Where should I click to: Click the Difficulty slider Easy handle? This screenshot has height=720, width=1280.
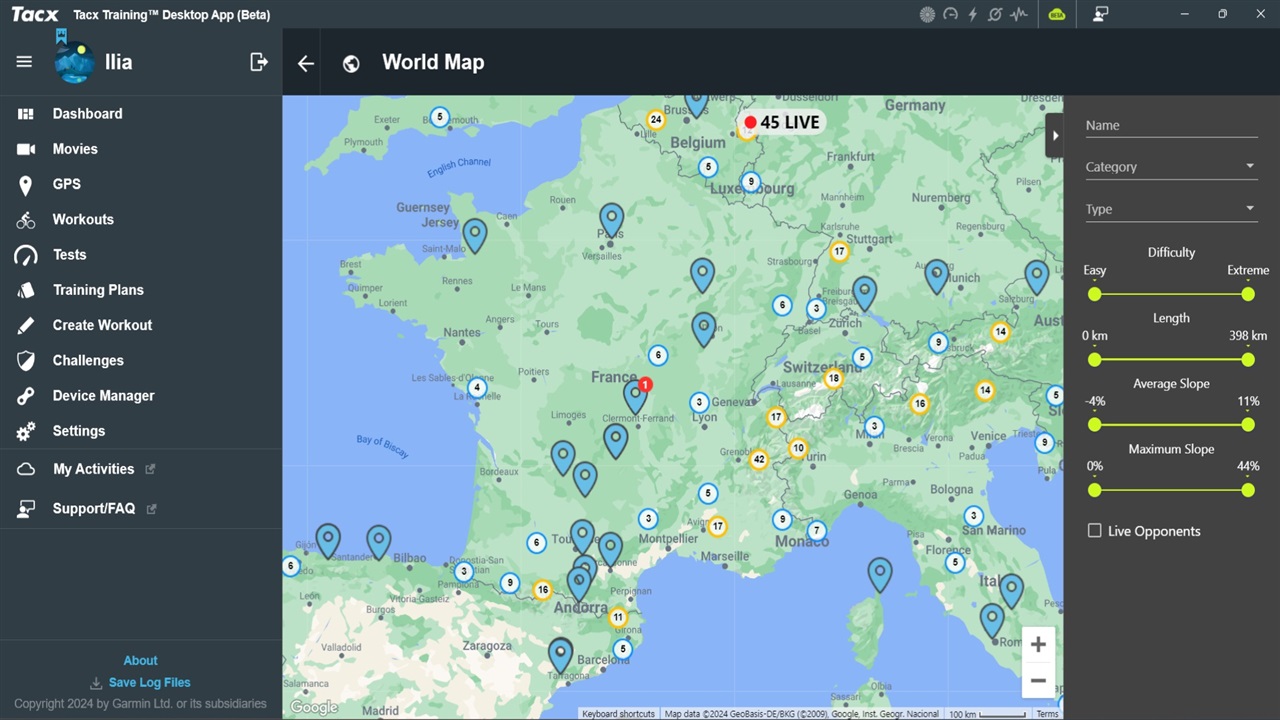(1095, 294)
